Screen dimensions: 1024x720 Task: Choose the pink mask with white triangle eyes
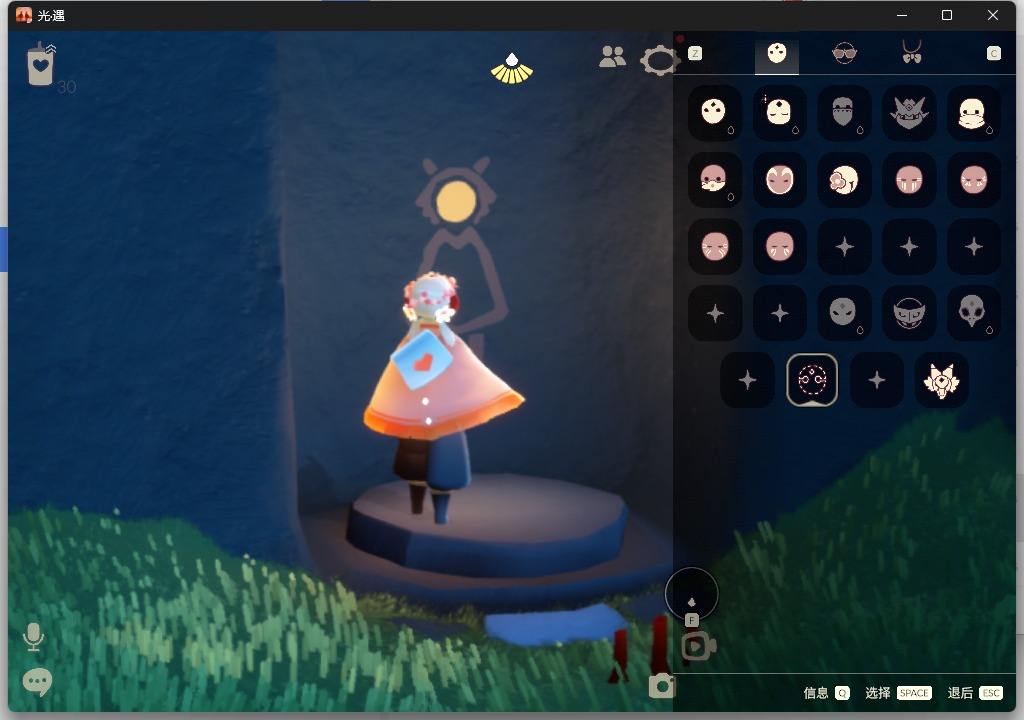coord(973,180)
